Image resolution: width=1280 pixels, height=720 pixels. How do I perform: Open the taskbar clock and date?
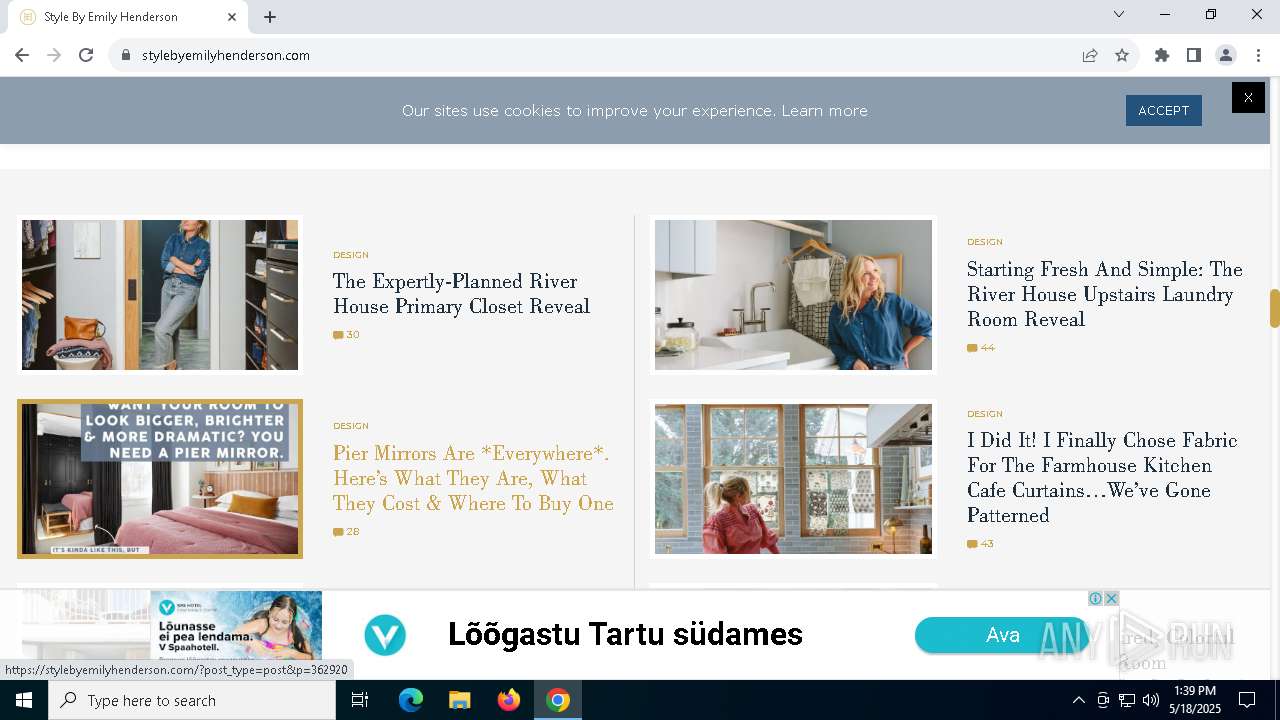pos(1194,700)
